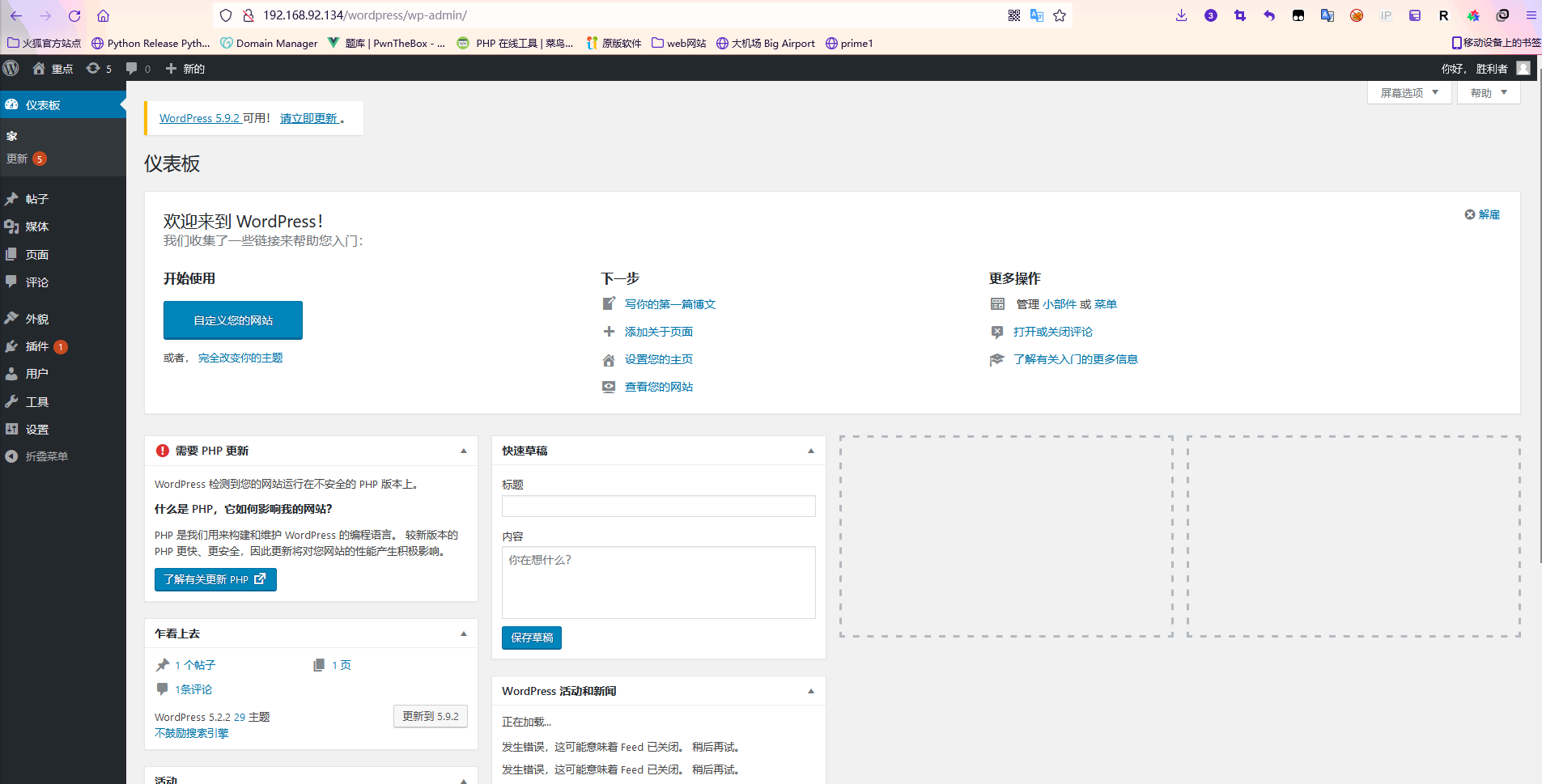Click the 工具 wrench icon in sidebar
Screen dimensions: 1542x784
click(x=11, y=401)
